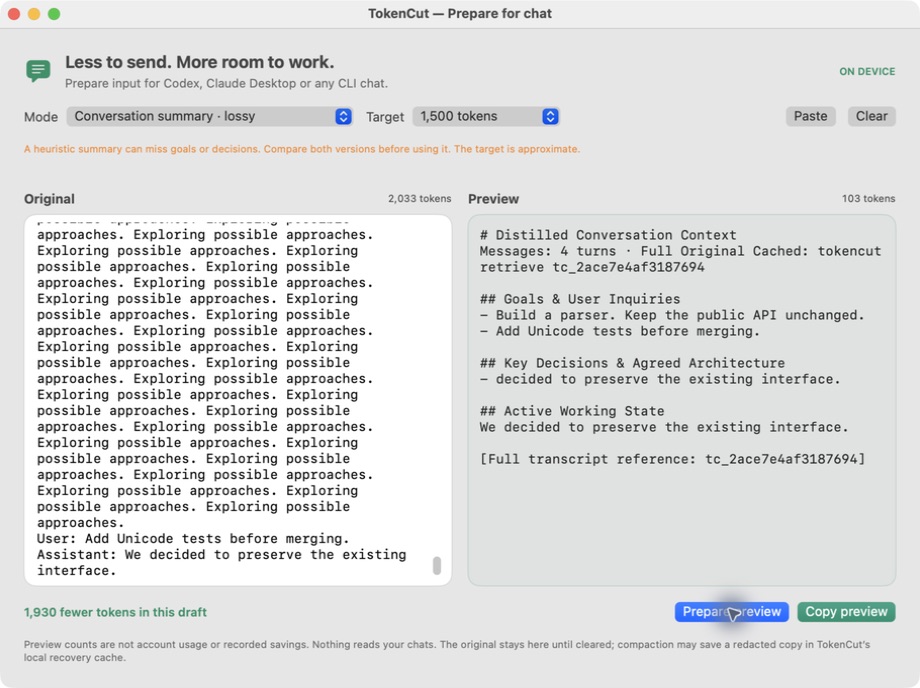Click the line 'User: Add Unicode tests before merging.'
The image size is (920, 688).
(x=193, y=538)
